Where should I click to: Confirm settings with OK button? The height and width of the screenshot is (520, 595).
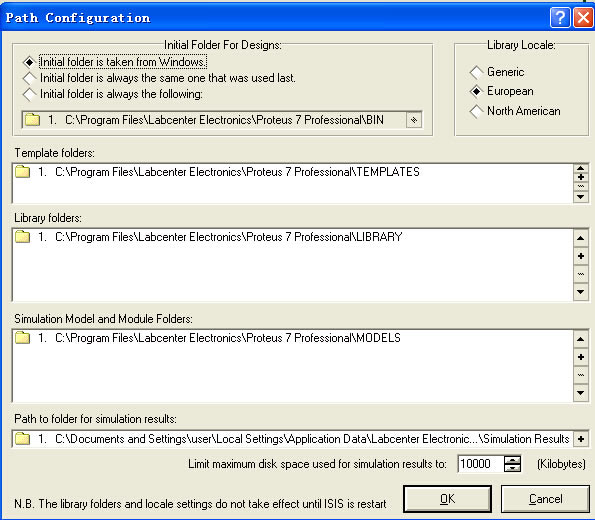[x=447, y=499]
